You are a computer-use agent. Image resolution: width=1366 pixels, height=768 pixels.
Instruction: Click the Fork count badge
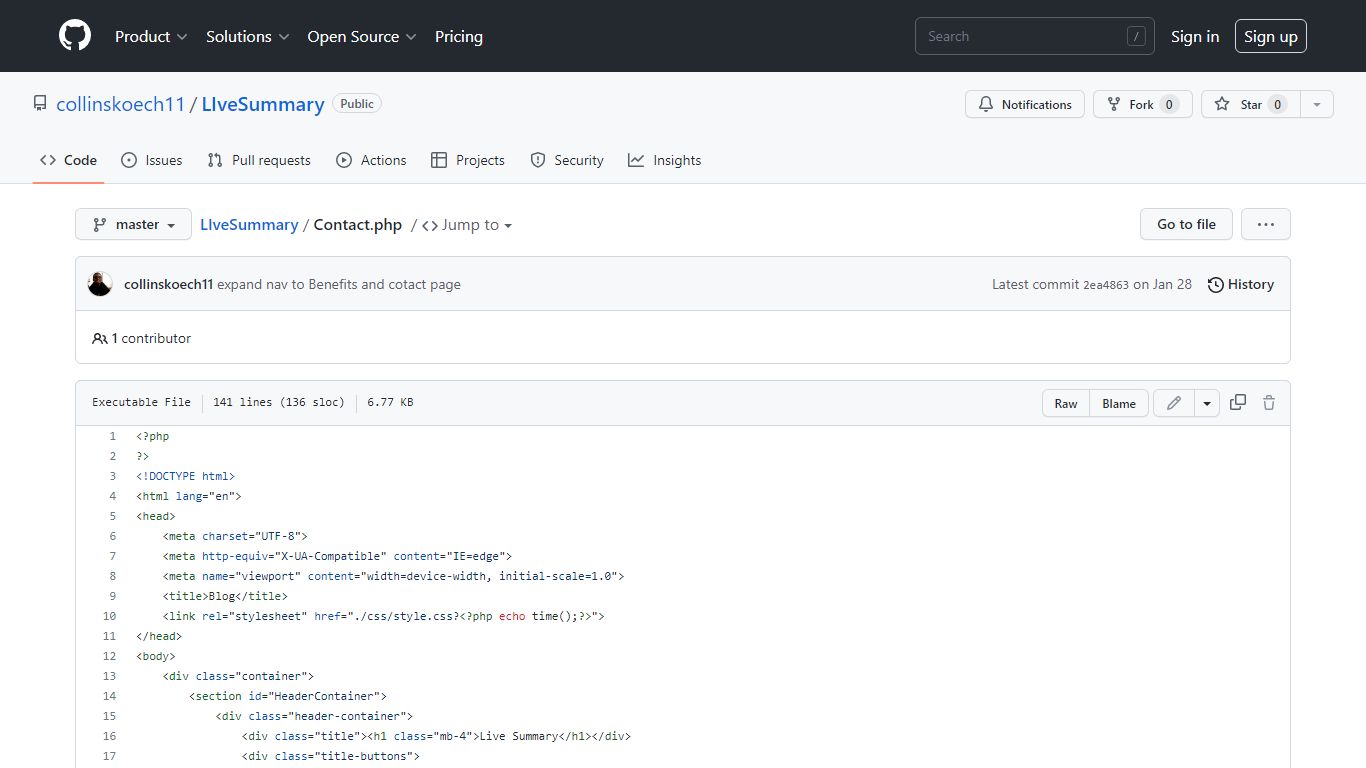coord(1169,104)
